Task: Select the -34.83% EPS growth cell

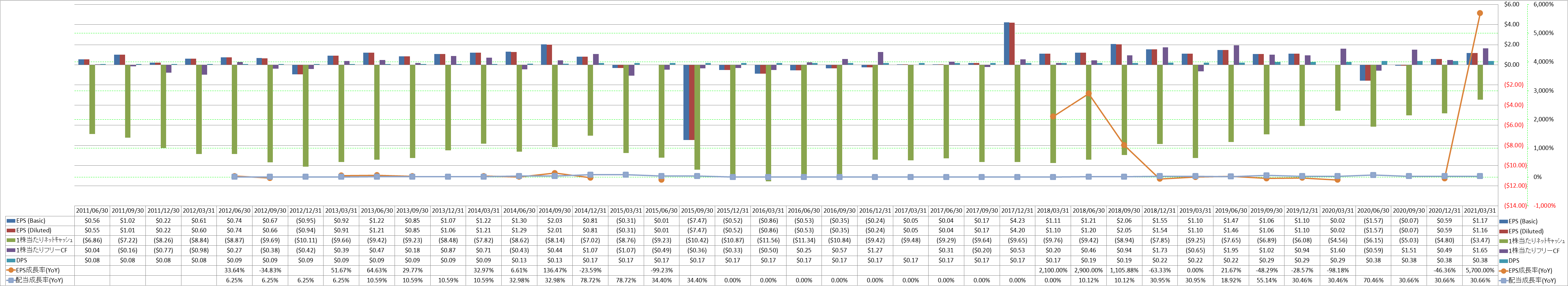Action: 270,270
